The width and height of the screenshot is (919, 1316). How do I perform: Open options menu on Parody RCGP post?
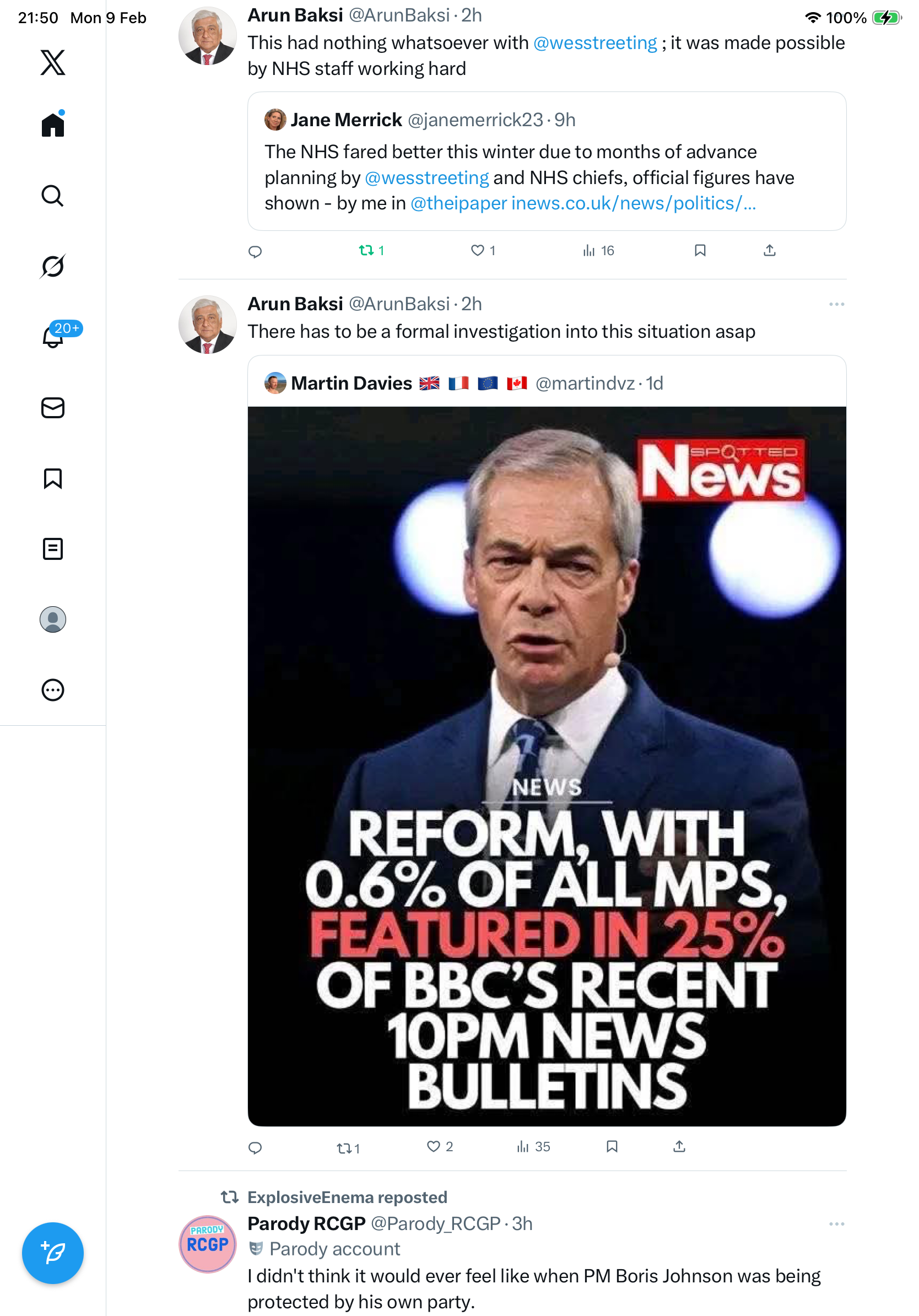tap(836, 1225)
